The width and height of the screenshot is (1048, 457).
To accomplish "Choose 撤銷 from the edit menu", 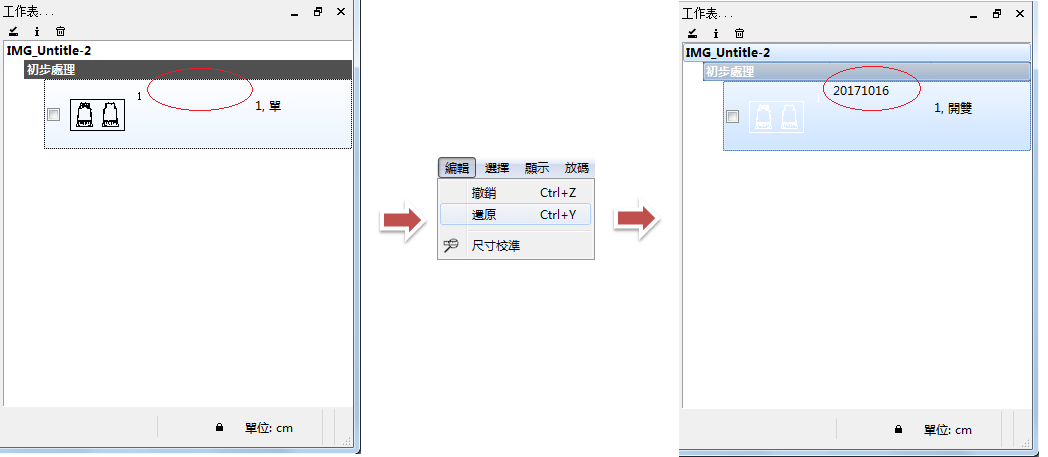I will [484, 193].
